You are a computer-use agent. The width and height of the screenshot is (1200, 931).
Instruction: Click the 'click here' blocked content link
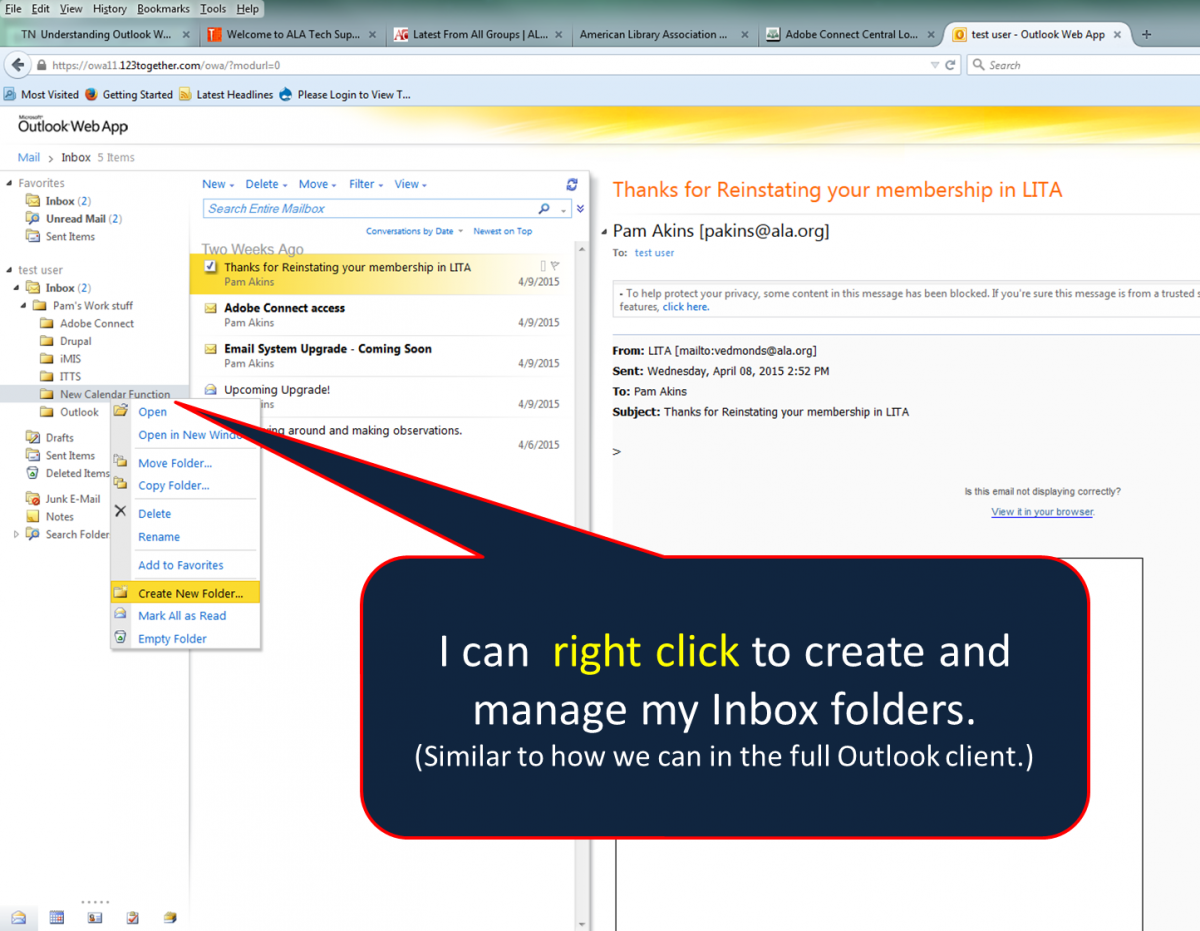(686, 307)
